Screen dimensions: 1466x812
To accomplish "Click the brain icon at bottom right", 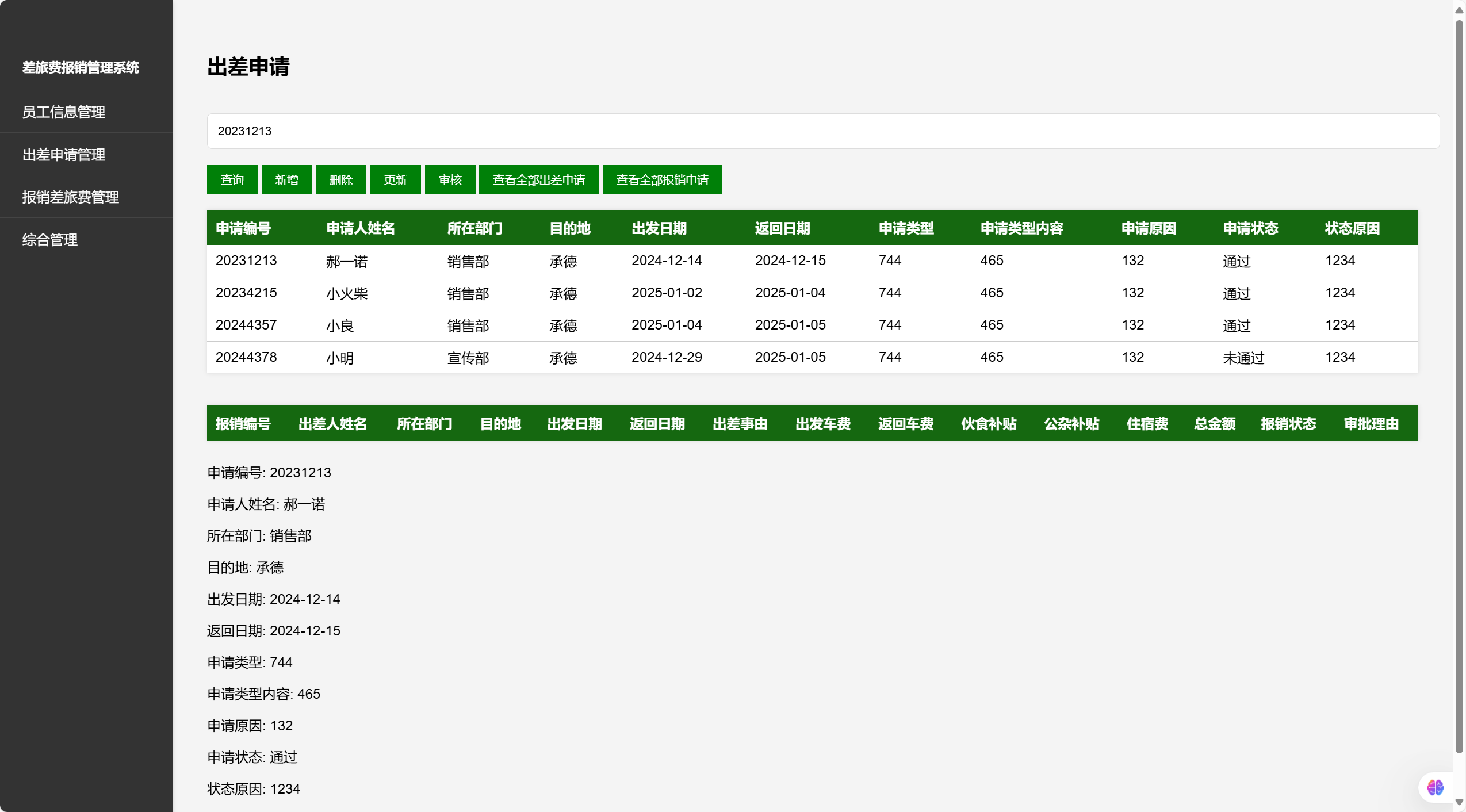I will 1435,787.
